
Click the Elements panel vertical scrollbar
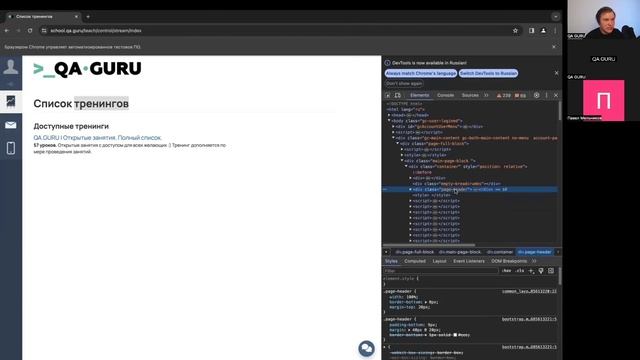point(559,110)
